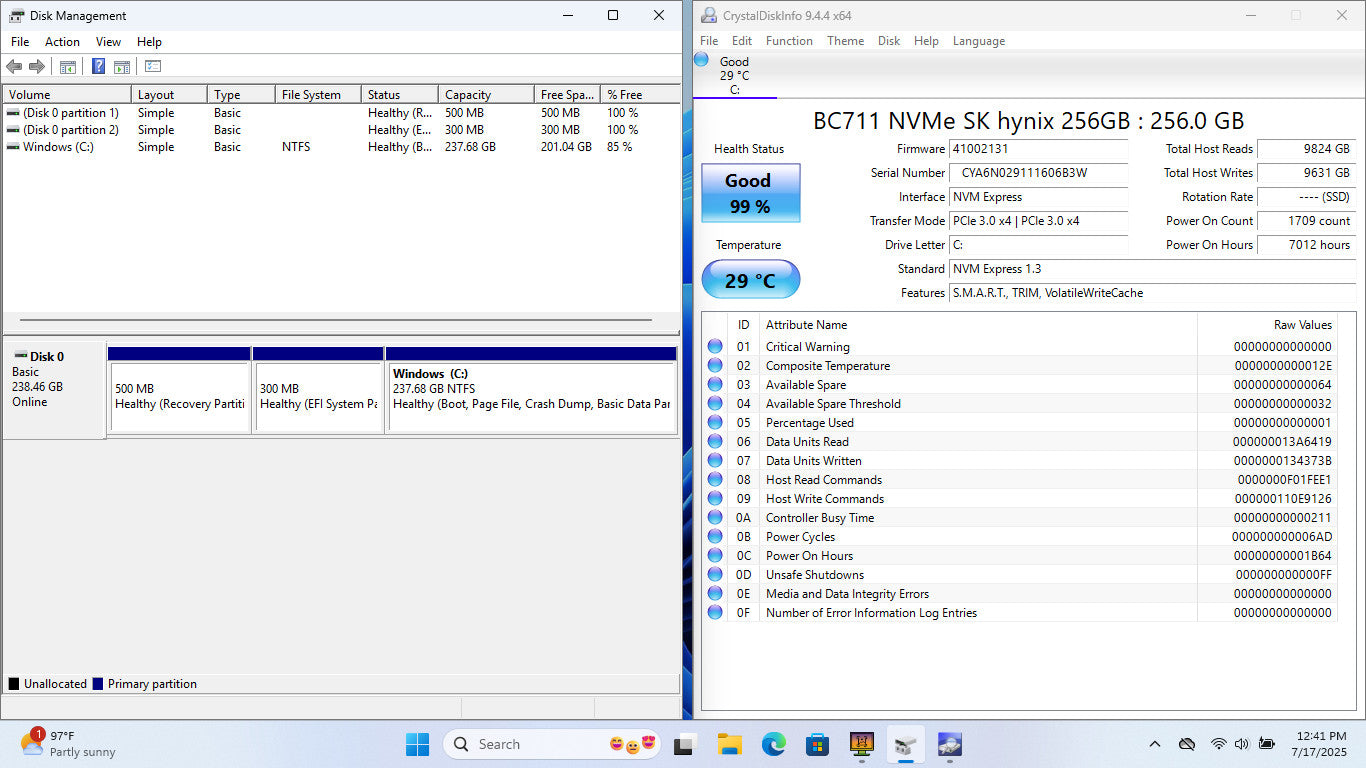Click the grey Back arrow in Disk Management

point(14,67)
